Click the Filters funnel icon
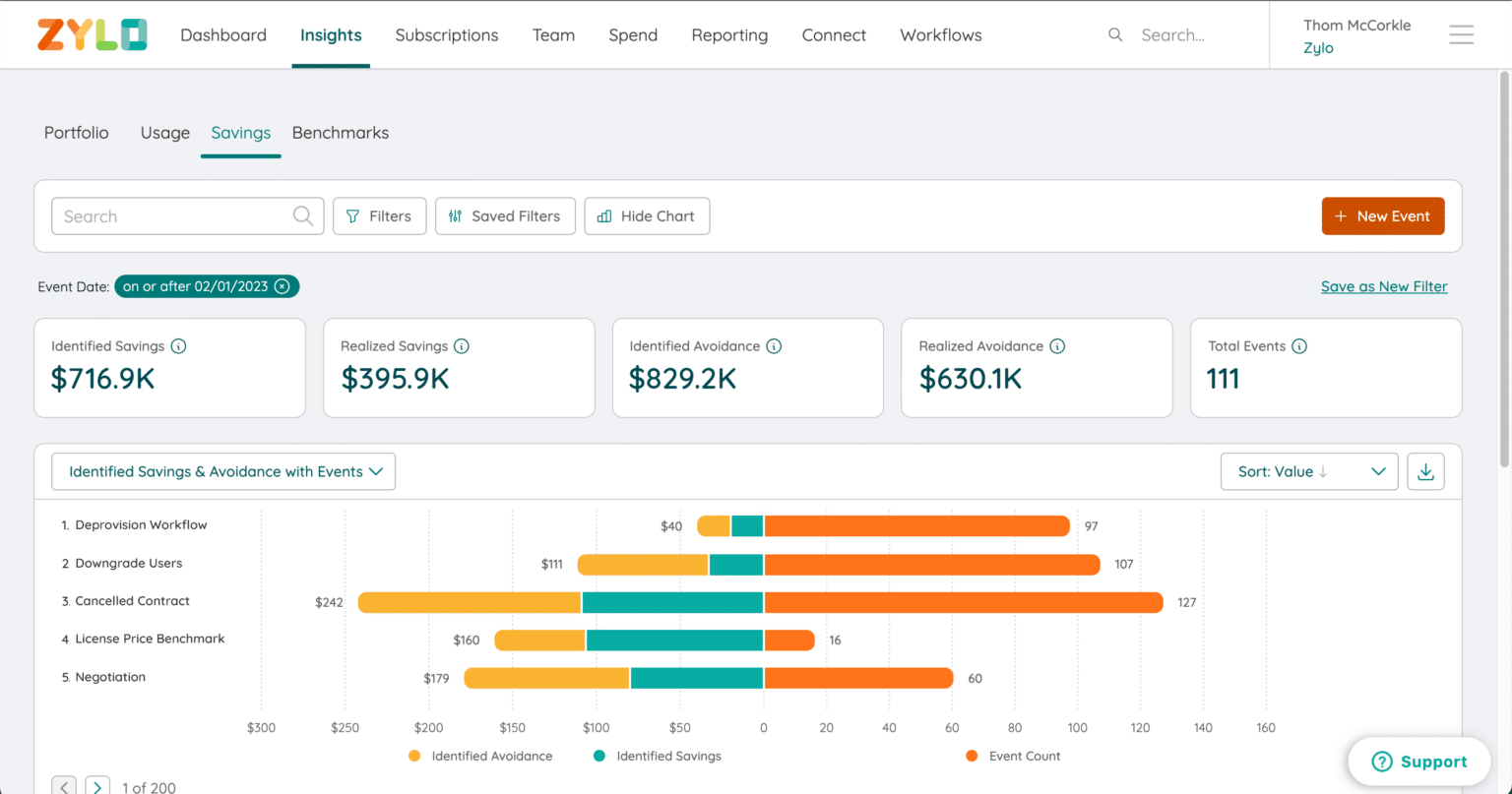1512x794 pixels. point(352,215)
